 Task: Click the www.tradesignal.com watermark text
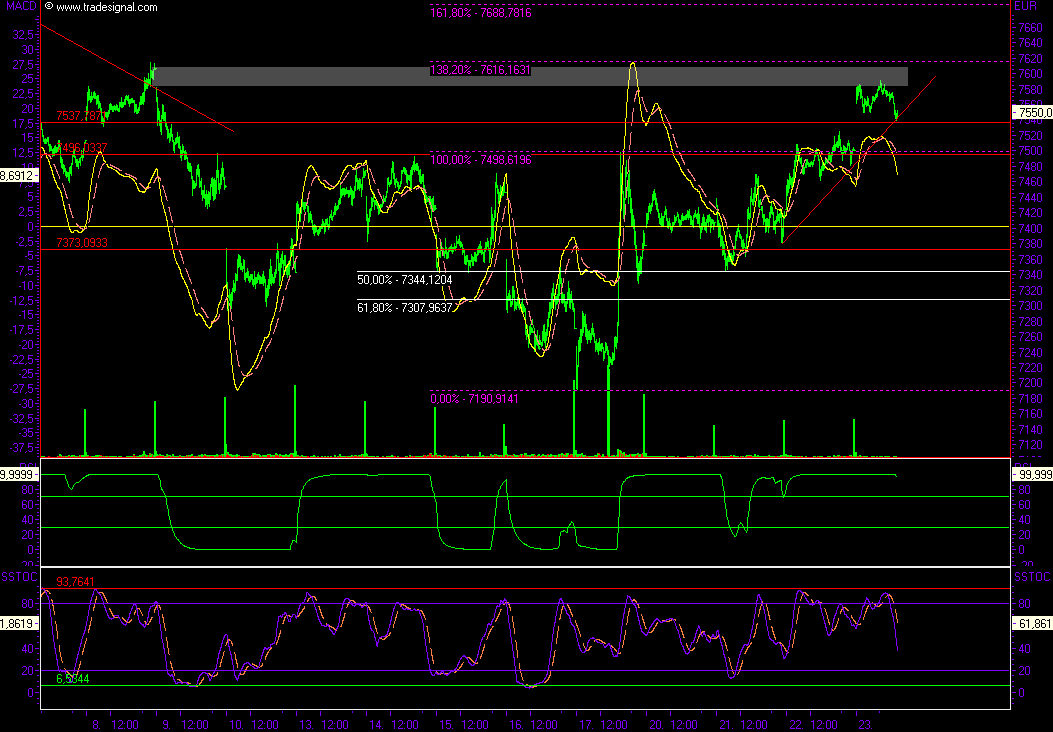tap(106, 7)
